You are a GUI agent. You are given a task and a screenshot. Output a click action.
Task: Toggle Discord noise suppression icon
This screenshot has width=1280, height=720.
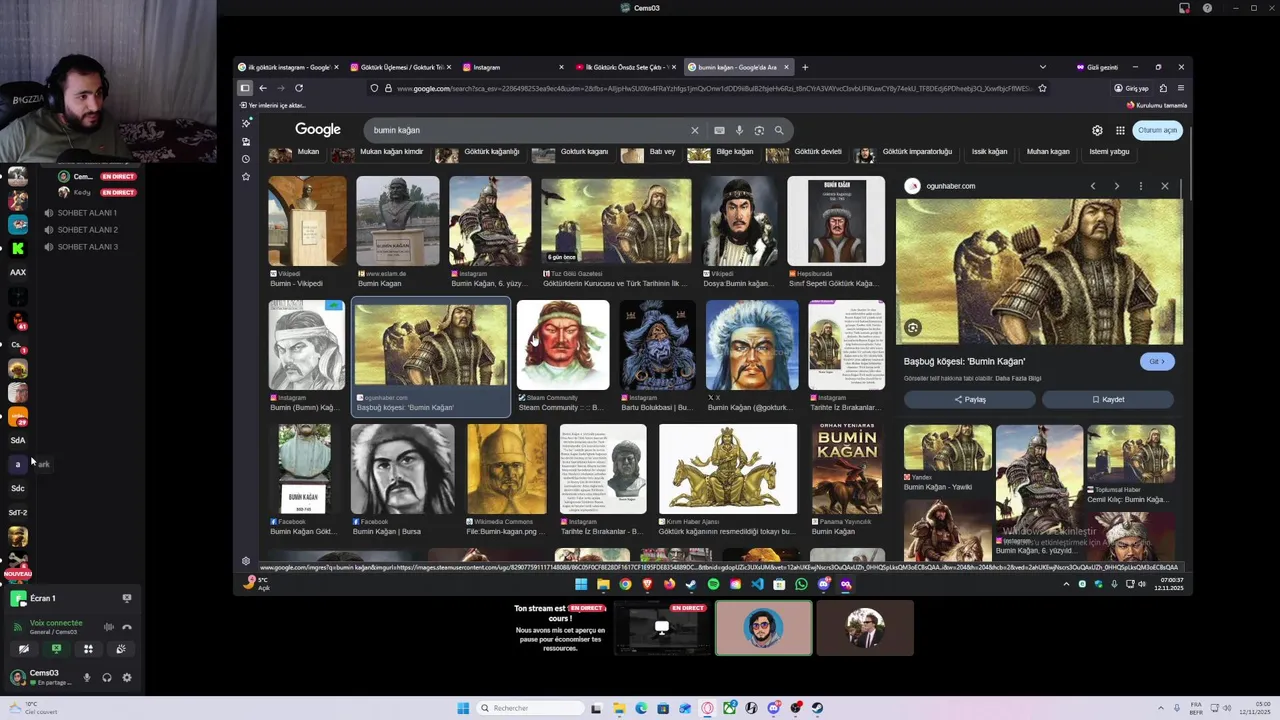pyautogui.click(x=108, y=627)
